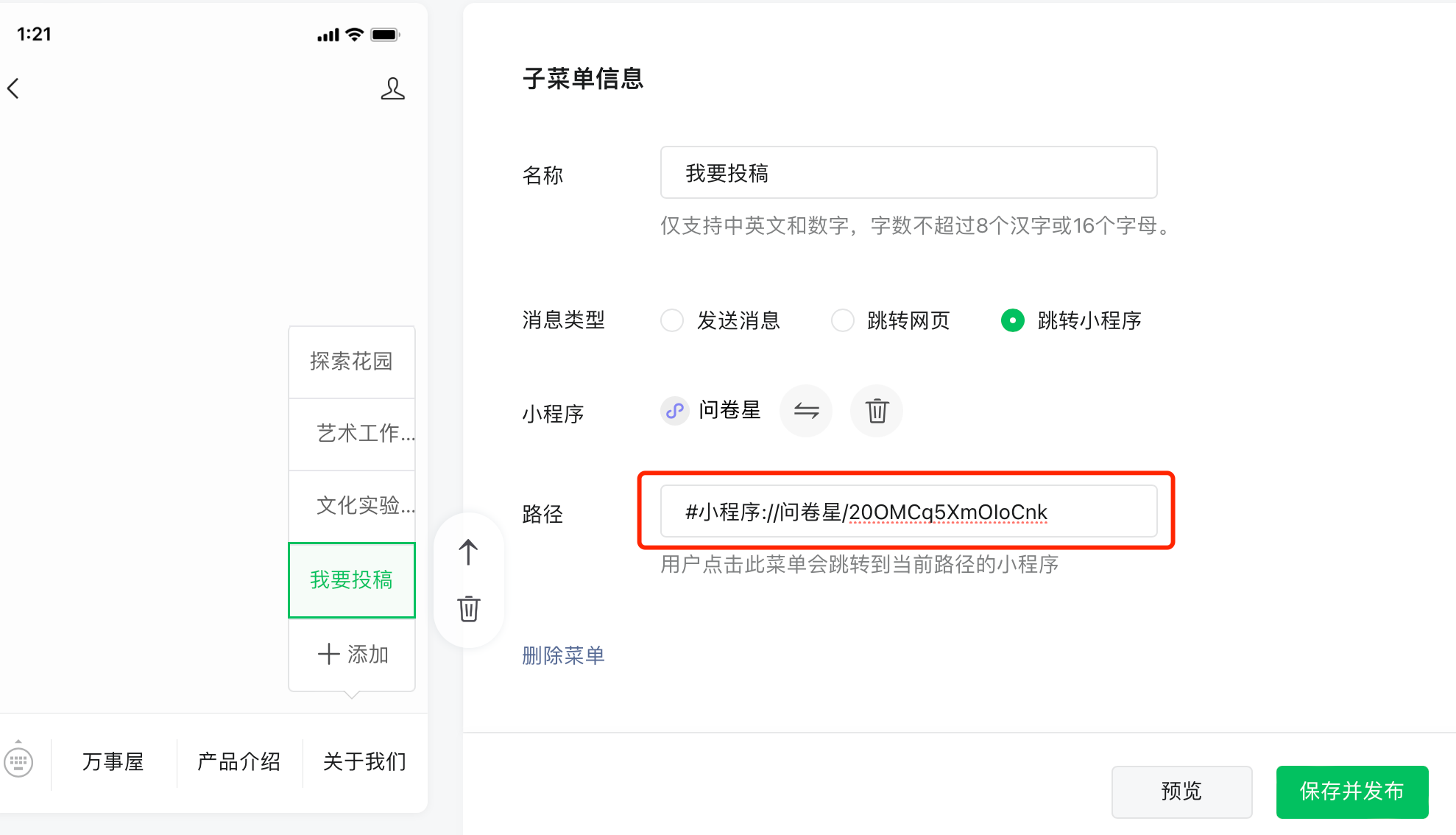This screenshot has height=835, width=1456.
Task: Tap the profile icon in phone header
Action: coord(392,88)
